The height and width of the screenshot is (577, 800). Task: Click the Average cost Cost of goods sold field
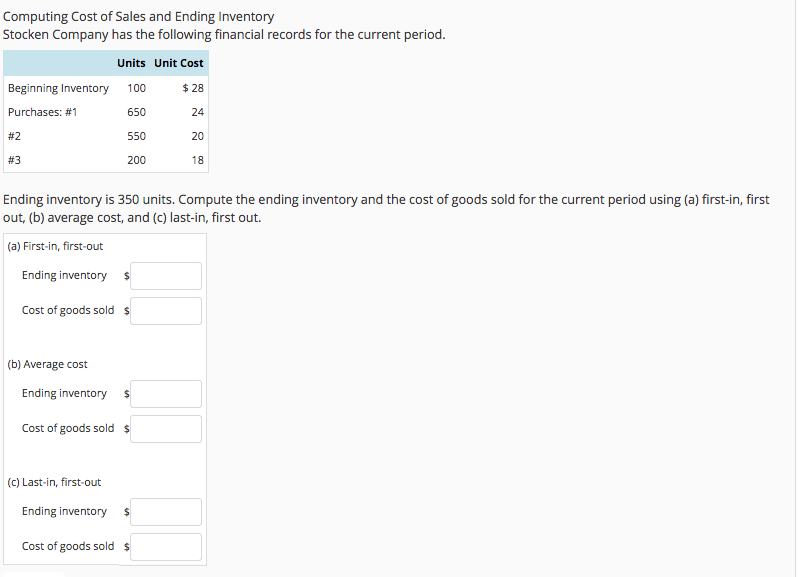click(x=165, y=428)
